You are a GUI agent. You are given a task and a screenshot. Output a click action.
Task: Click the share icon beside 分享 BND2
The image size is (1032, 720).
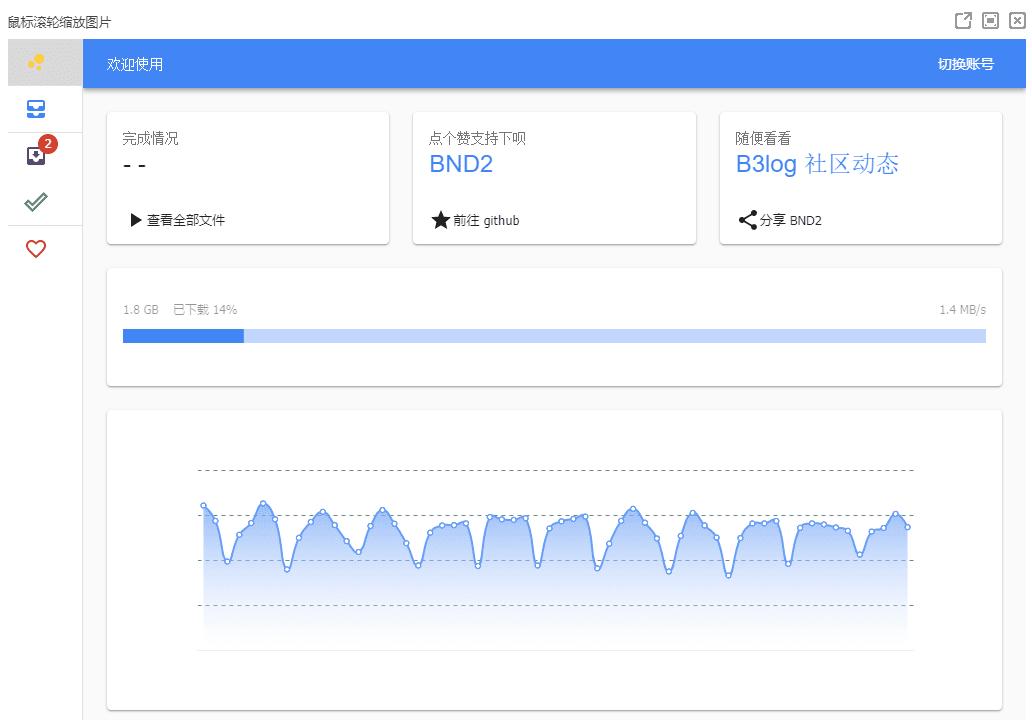tap(747, 220)
